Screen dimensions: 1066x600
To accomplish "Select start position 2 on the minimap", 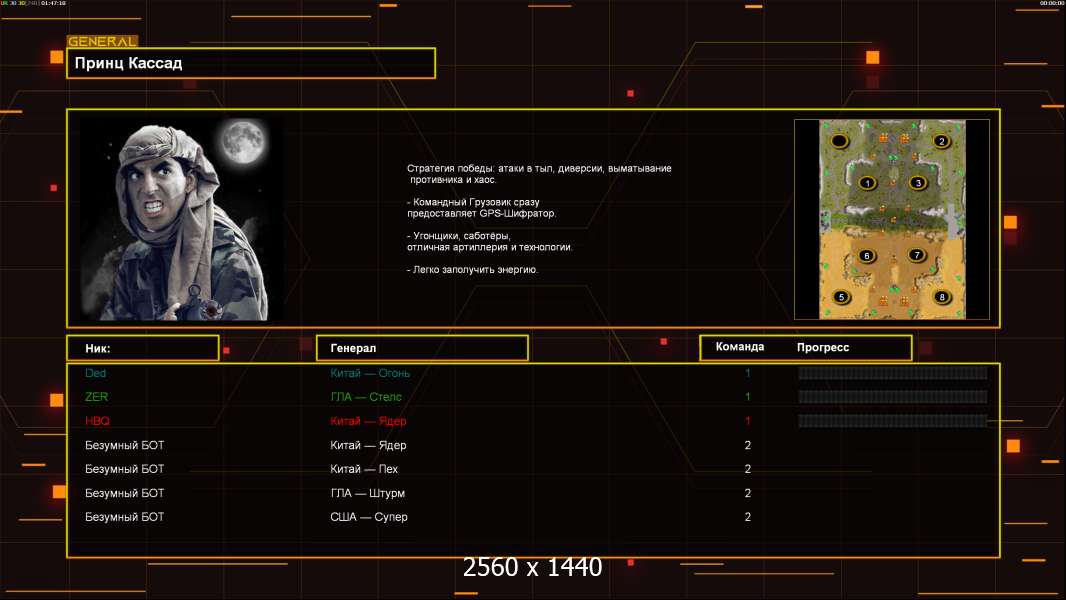I will (x=941, y=141).
